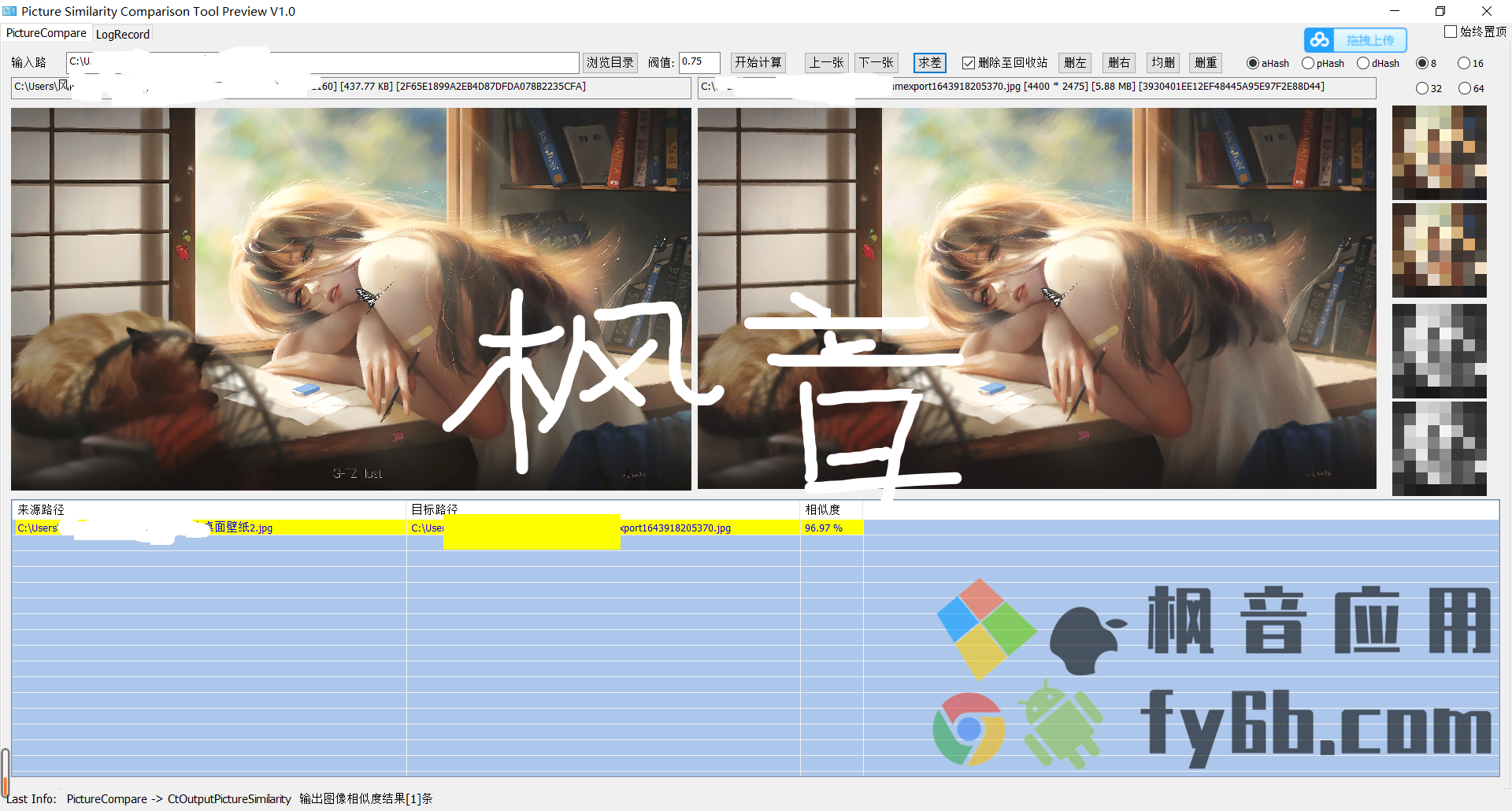Image resolution: width=1512 pixels, height=811 pixels.
Task: Select the source path cell ending 壁纸2.jpg
Action: 209,528
